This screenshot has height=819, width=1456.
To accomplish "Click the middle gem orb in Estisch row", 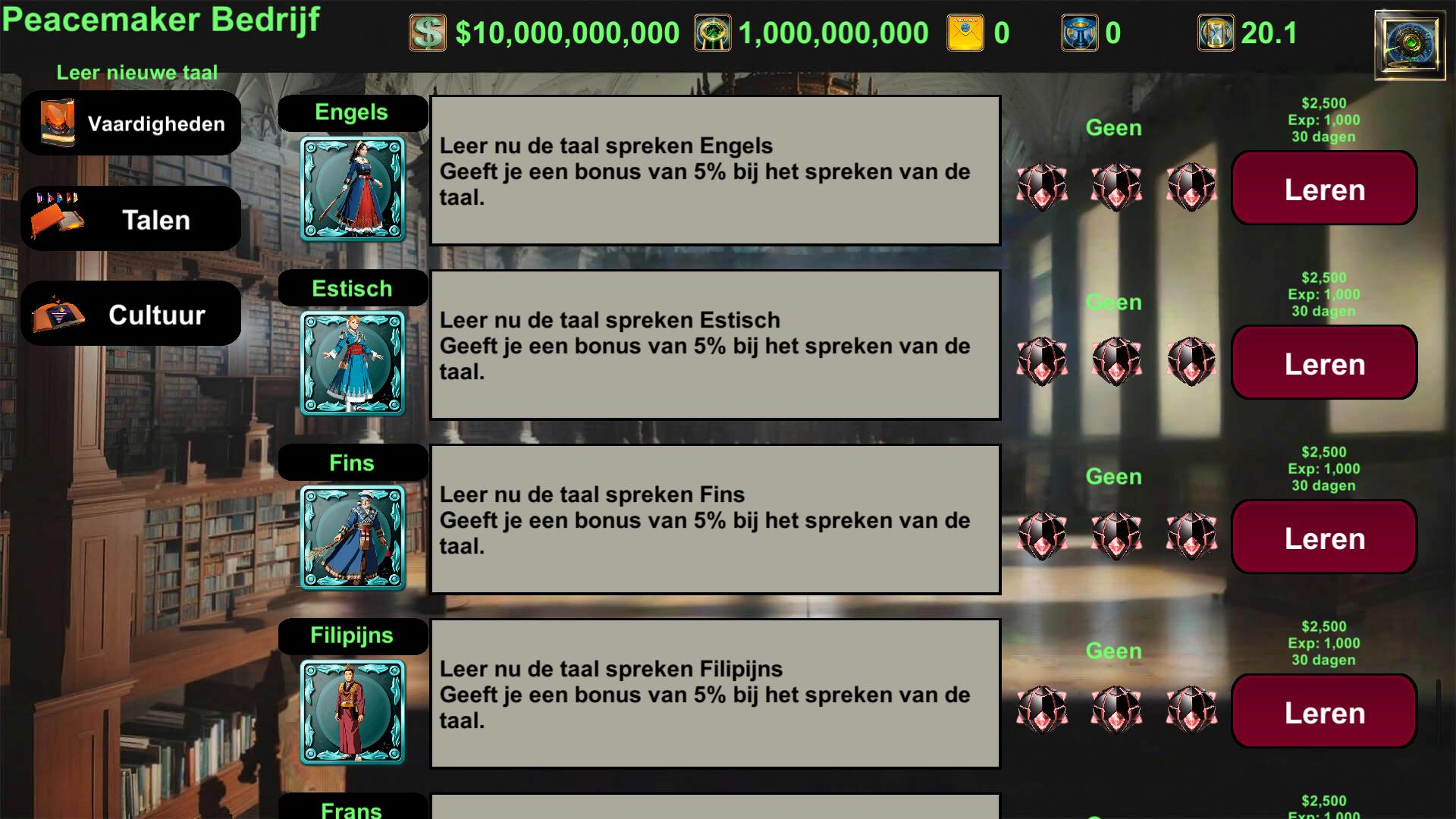I will pos(1116,362).
